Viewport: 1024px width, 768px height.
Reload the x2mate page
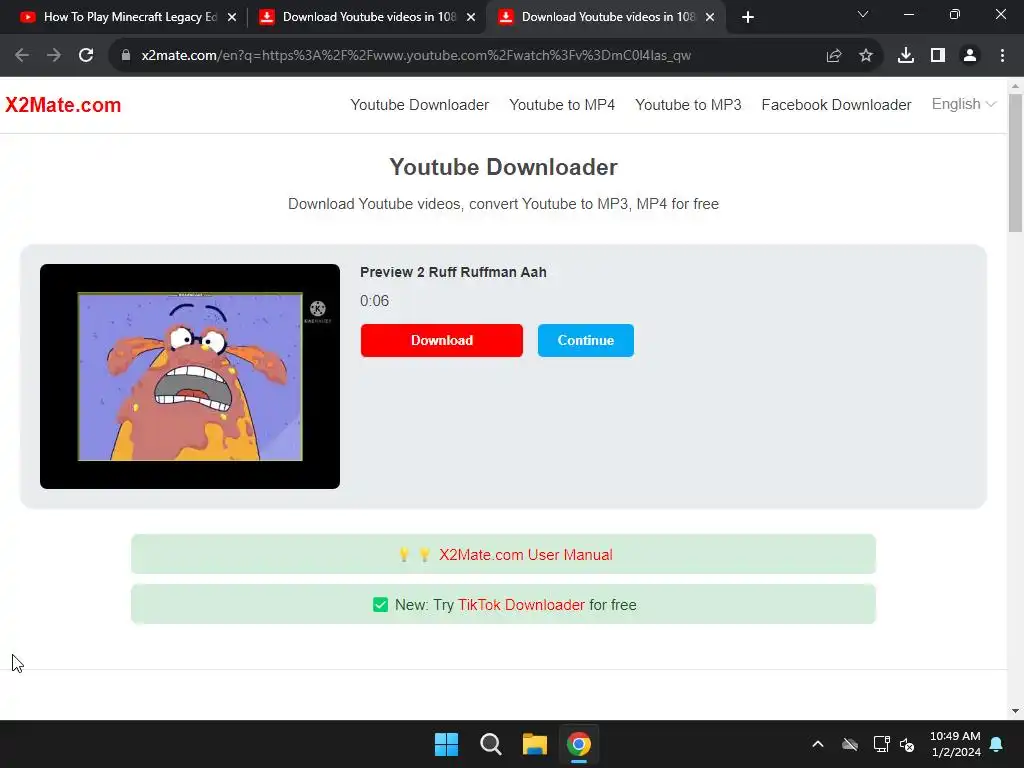(86, 56)
